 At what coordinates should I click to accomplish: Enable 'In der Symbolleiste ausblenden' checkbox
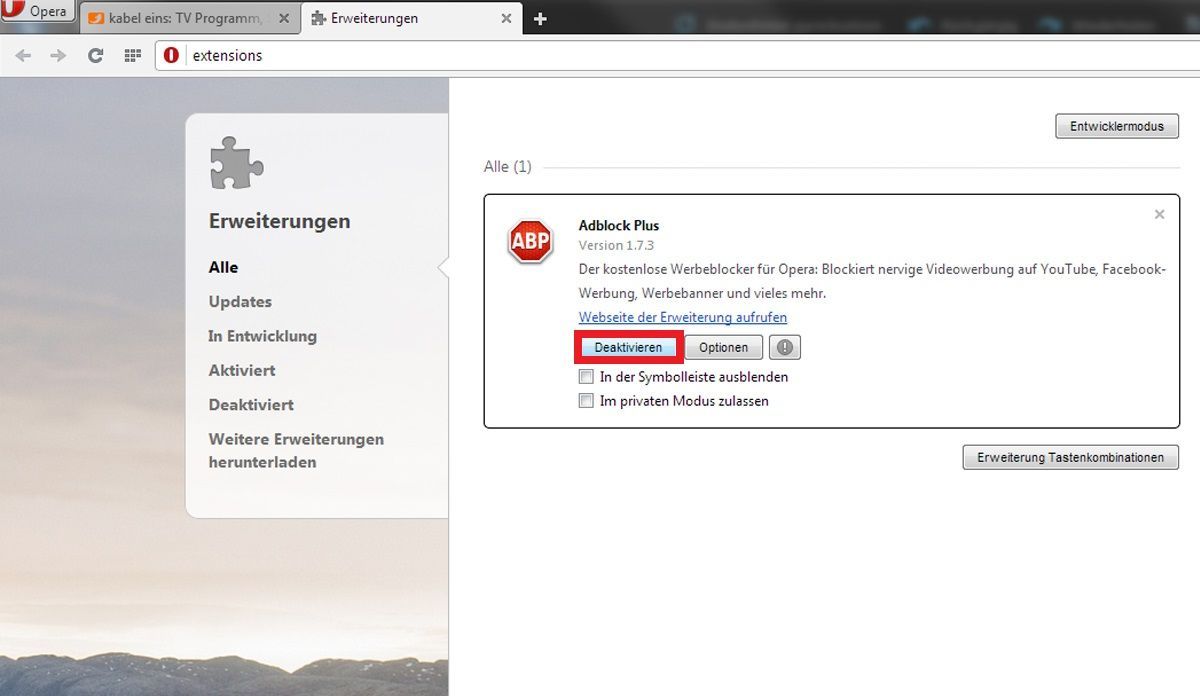coord(586,377)
